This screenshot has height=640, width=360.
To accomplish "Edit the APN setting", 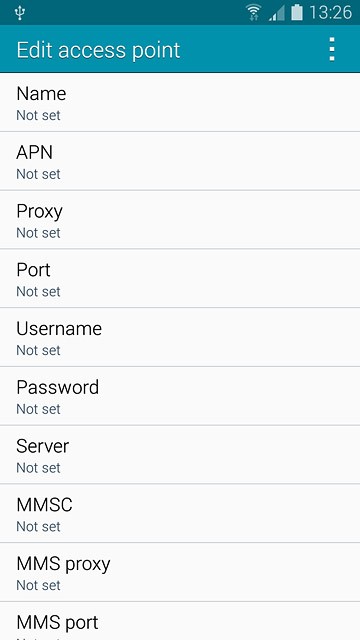I will tap(180, 161).
